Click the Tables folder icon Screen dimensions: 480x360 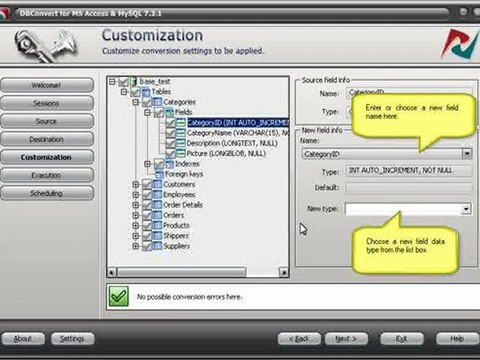(146, 92)
